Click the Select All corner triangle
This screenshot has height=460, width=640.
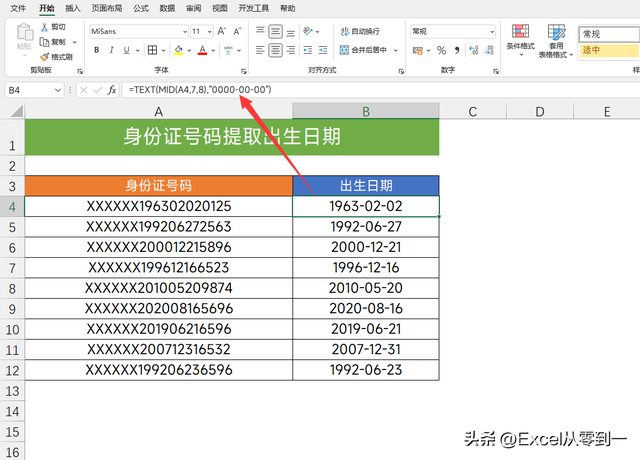click(16, 111)
